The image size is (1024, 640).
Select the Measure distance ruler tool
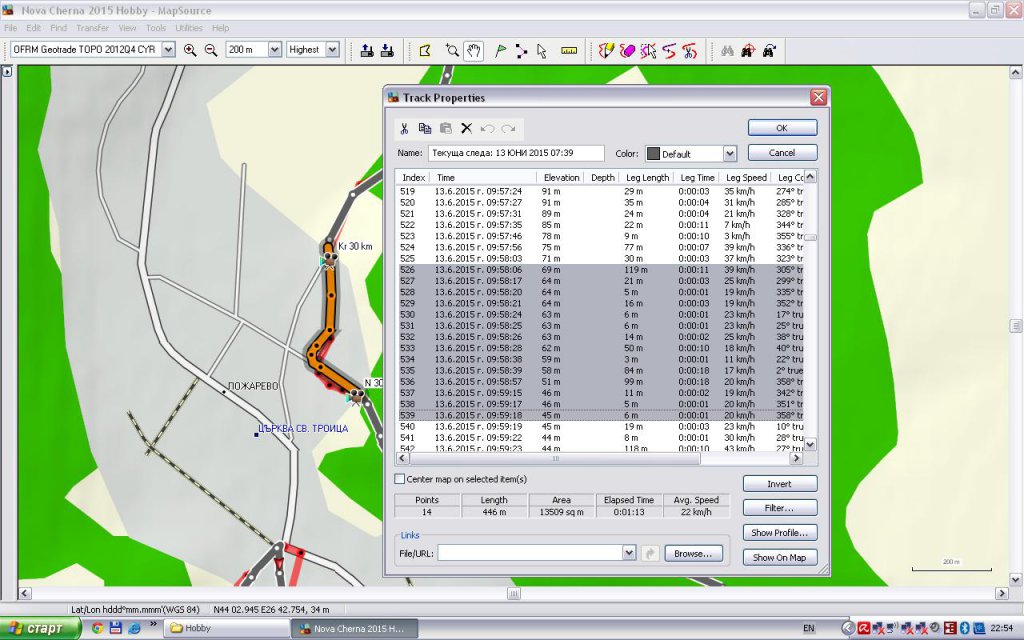coord(569,50)
